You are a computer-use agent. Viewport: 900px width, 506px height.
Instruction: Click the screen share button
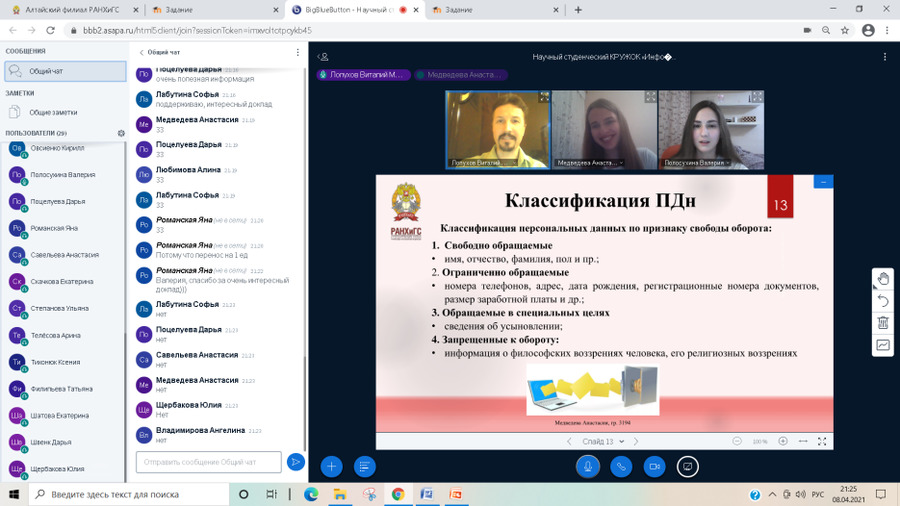688,466
